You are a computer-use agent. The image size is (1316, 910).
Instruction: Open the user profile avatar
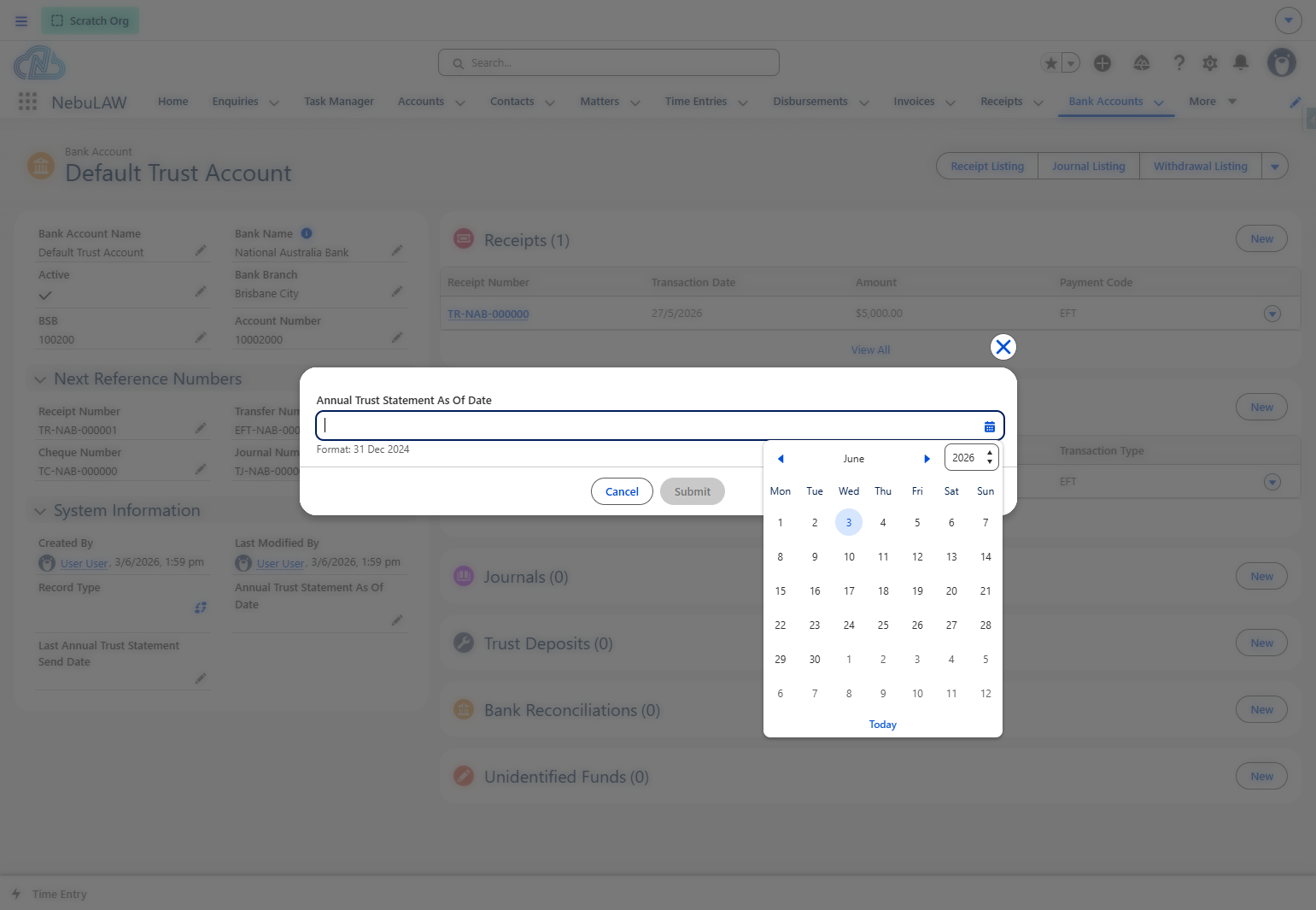1281,62
